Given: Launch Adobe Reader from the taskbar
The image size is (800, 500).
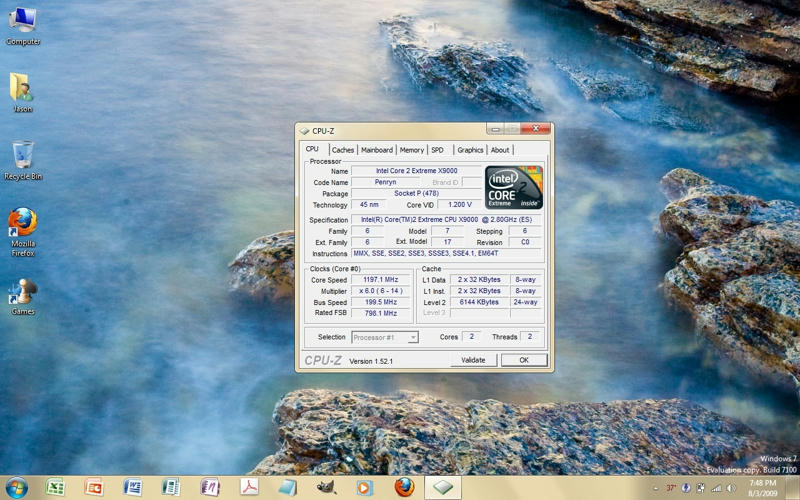Looking at the screenshot, I should (x=248, y=487).
